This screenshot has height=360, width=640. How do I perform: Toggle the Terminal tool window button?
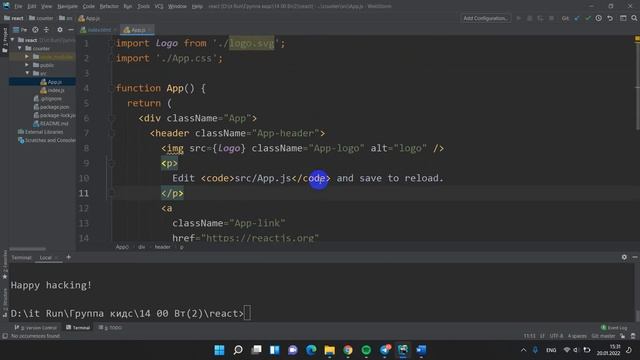78,327
